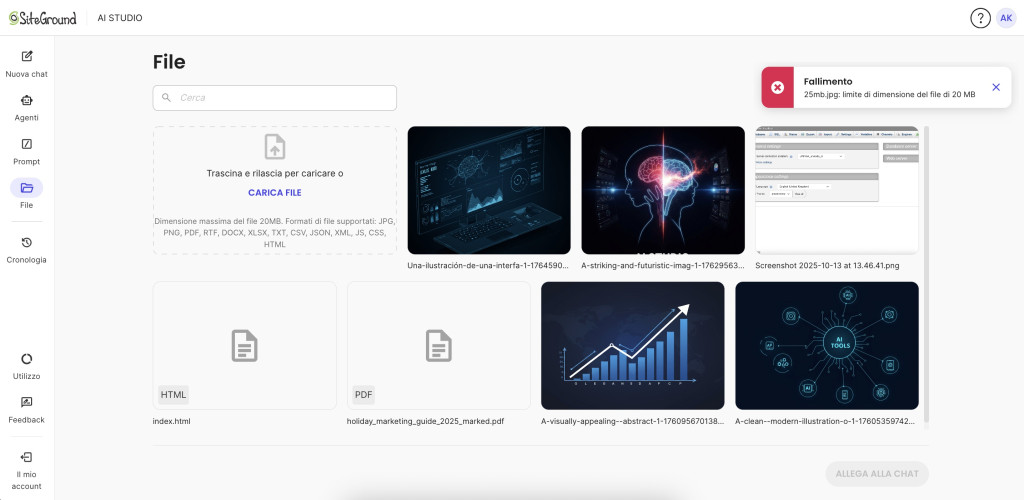This screenshot has width=1024, height=500.
Task: Click the Trascina e rilascia per caricare text
Action: coord(275,174)
